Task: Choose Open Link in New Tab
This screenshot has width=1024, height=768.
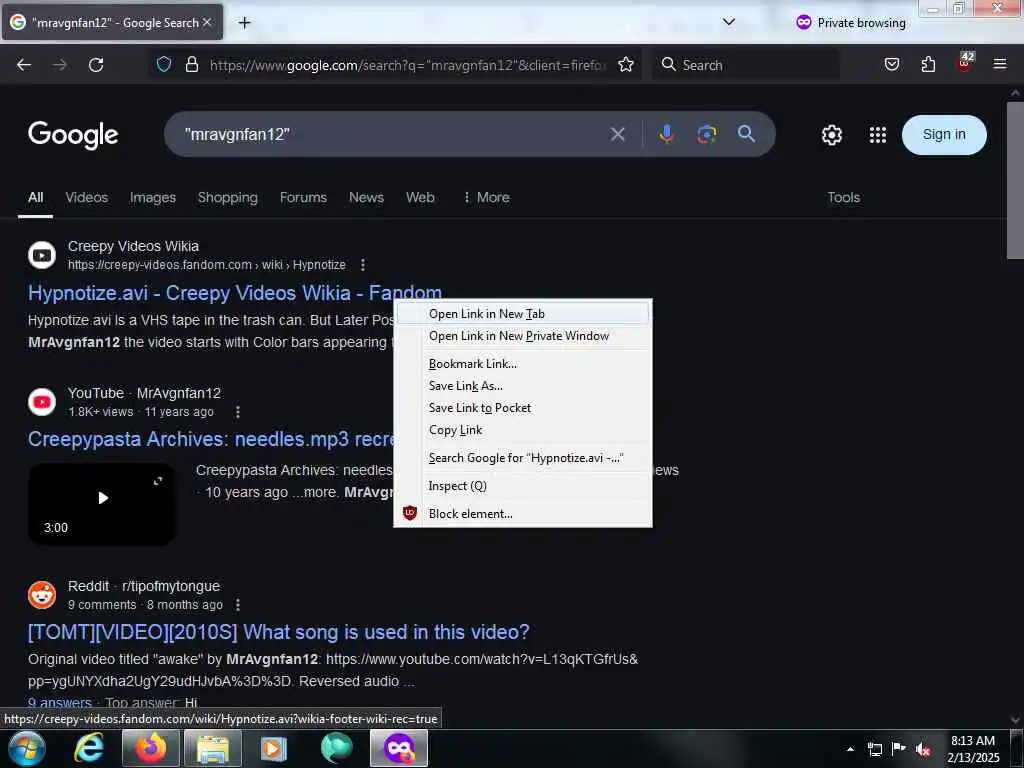Action: tap(522, 314)
